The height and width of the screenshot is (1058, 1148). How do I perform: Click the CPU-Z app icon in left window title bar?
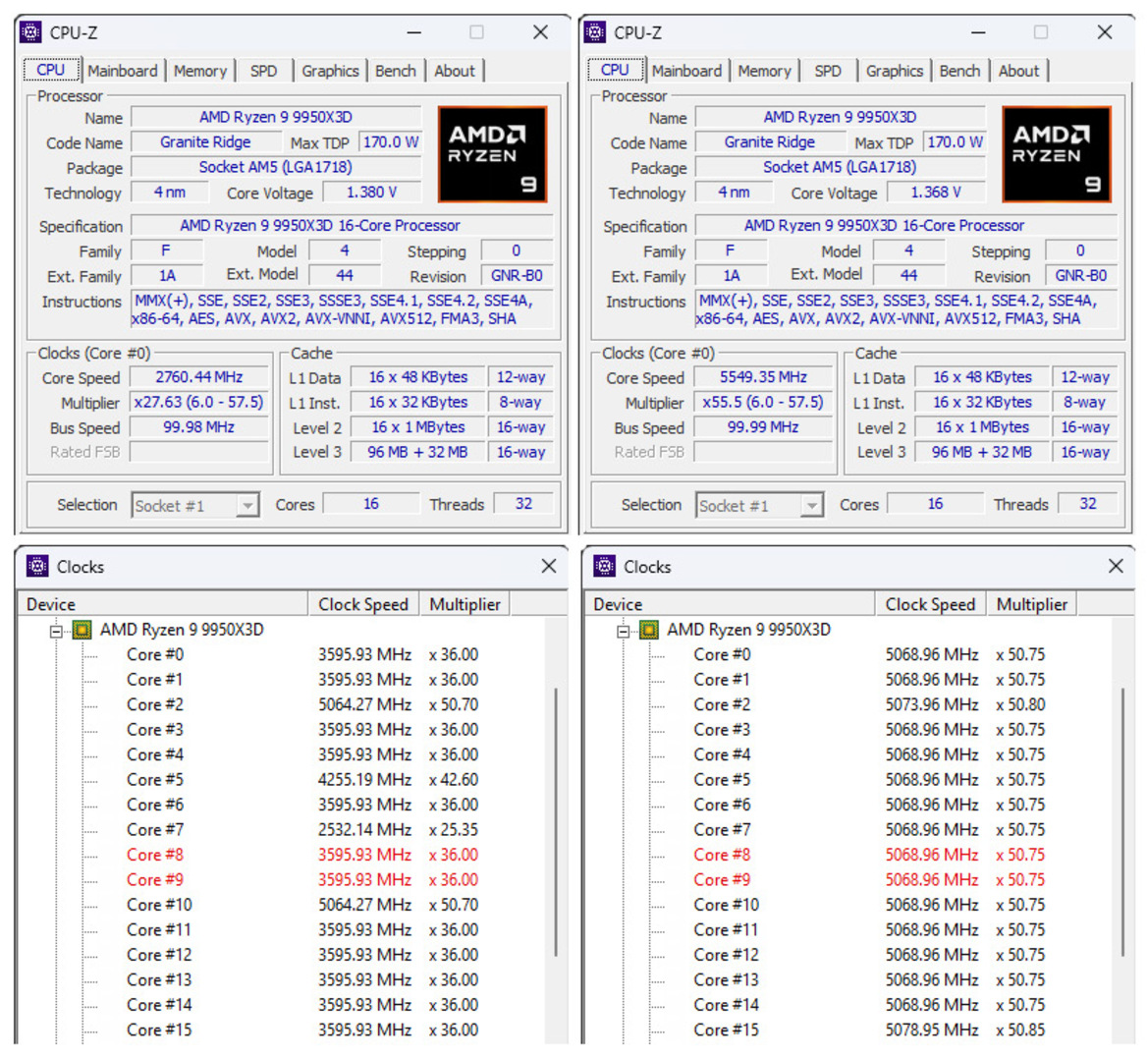[x=30, y=32]
